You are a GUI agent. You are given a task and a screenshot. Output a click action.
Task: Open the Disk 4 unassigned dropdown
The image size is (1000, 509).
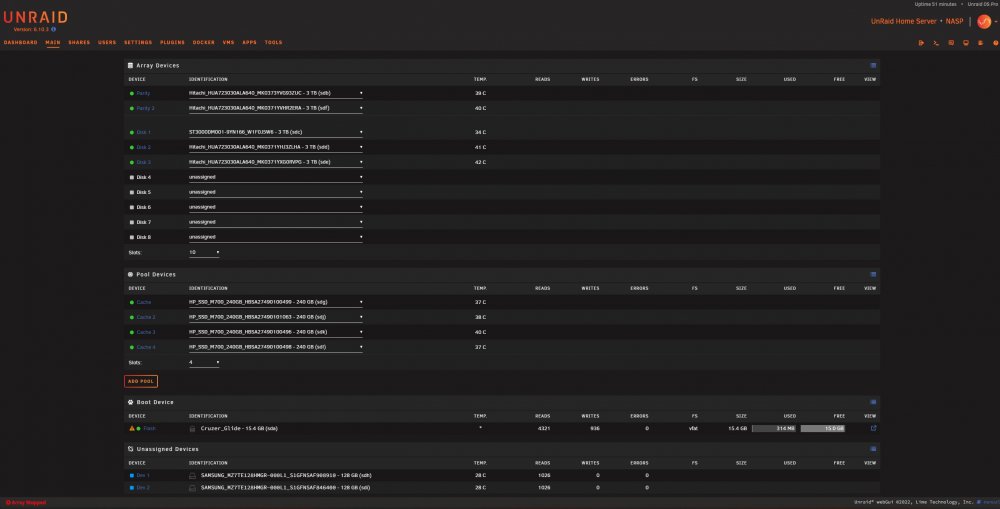point(276,177)
